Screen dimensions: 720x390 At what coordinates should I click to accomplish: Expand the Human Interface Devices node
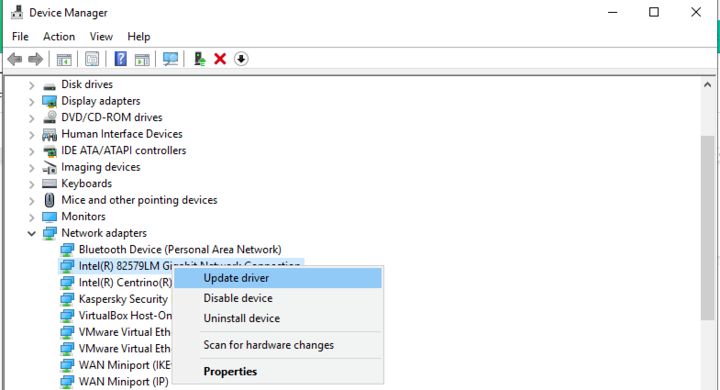[31, 135]
